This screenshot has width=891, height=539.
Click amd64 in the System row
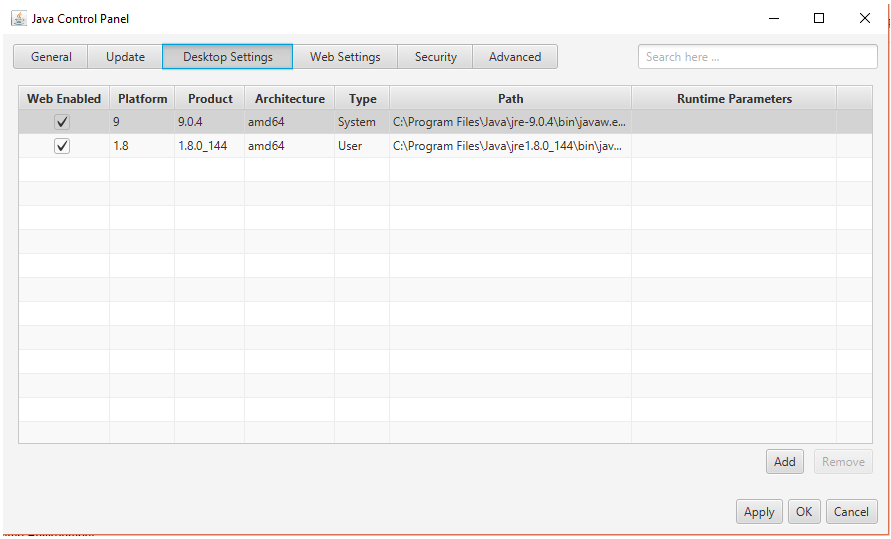tap(289, 122)
